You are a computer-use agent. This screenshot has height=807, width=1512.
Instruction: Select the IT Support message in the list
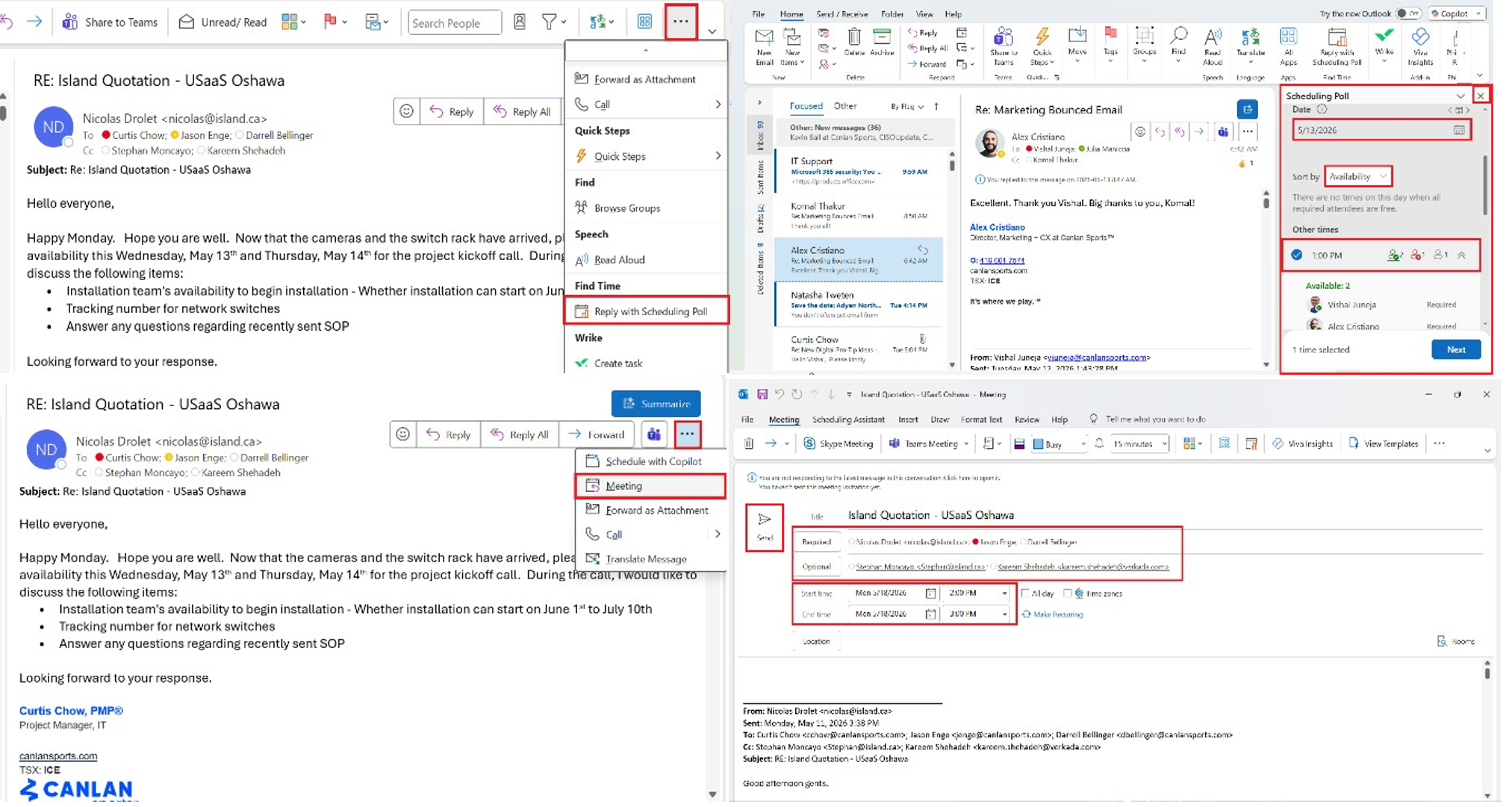click(x=858, y=171)
